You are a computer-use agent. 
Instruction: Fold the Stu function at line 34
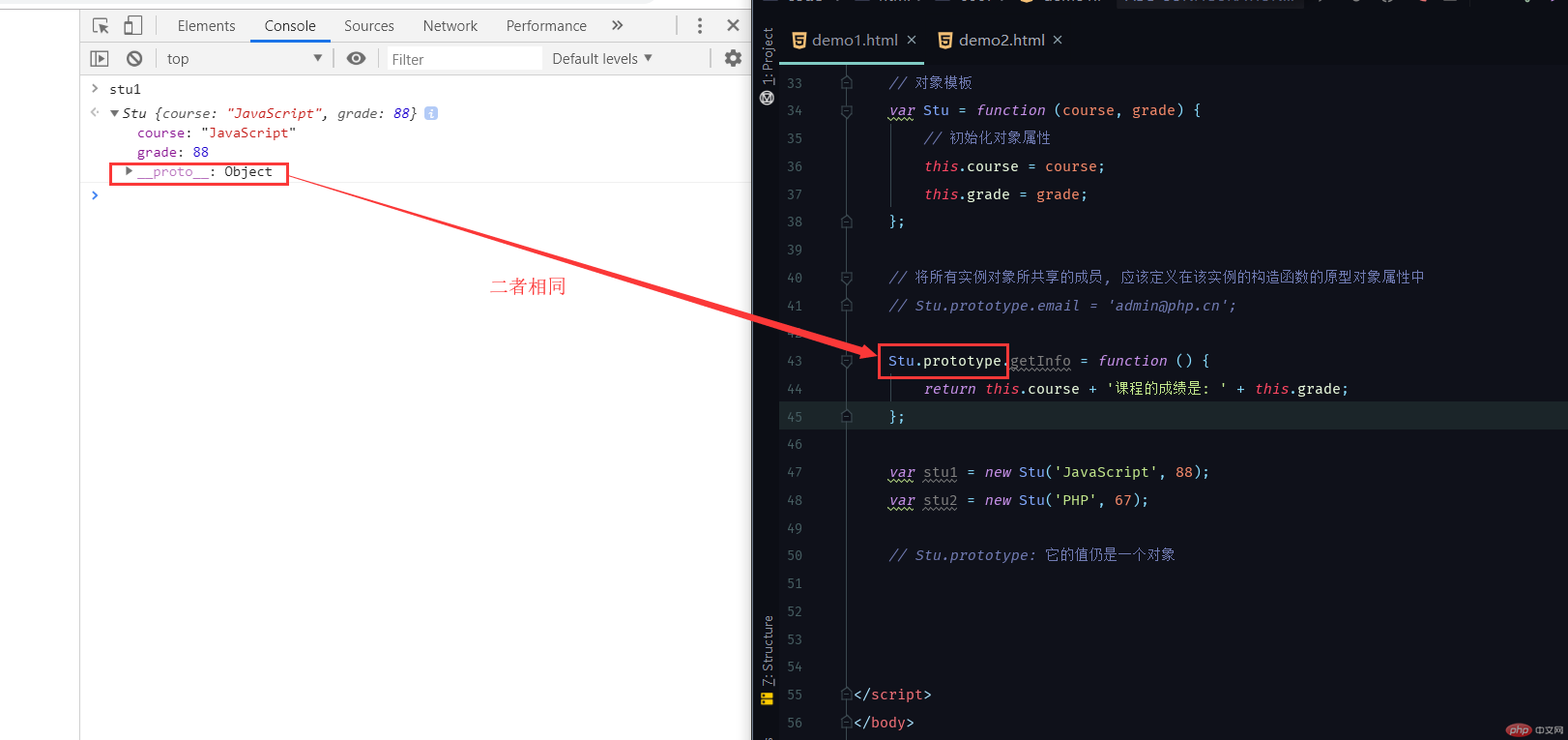pos(847,110)
